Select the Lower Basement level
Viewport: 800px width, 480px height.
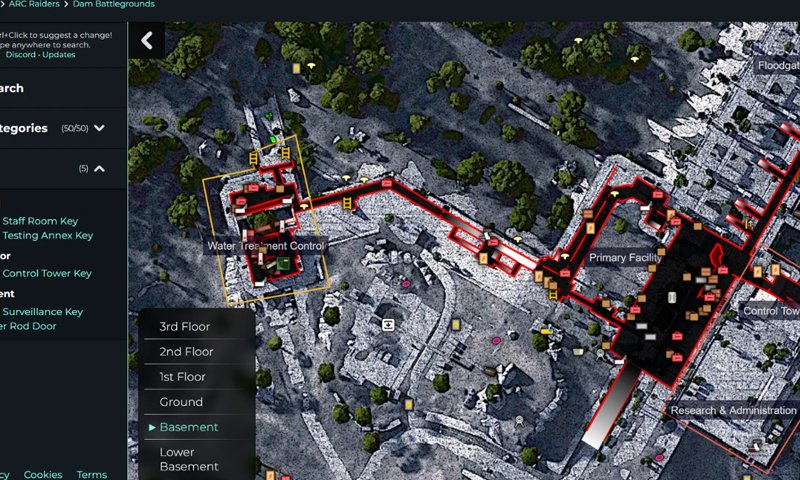click(188, 459)
